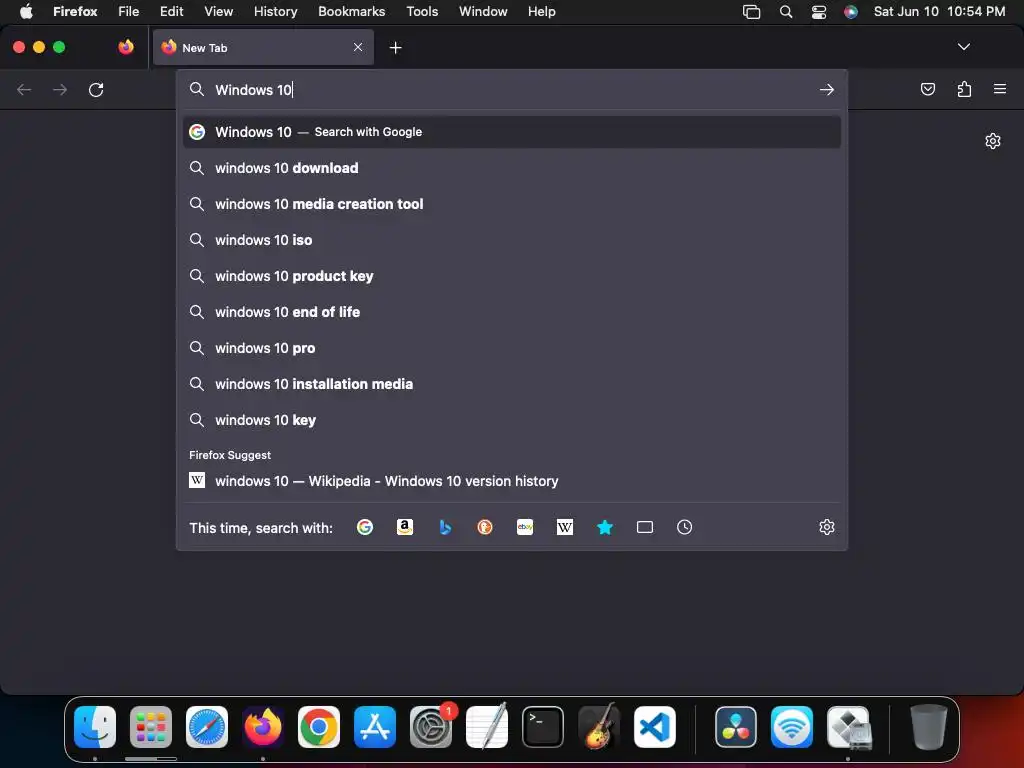Click the go arrow in the address bar
The image size is (1024, 768).
pyautogui.click(x=827, y=89)
